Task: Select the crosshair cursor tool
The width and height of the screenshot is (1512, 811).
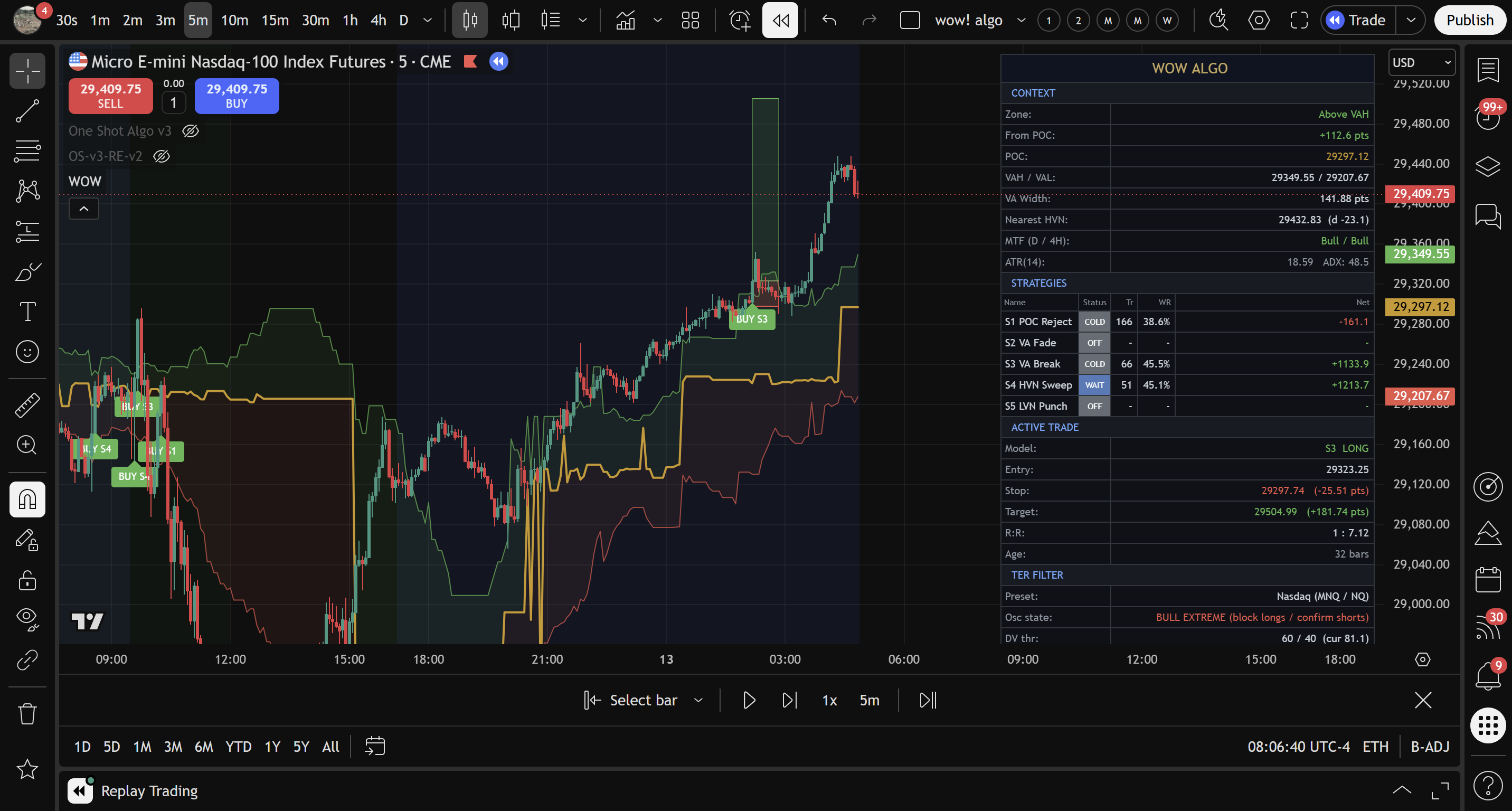Action: (27, 71)
